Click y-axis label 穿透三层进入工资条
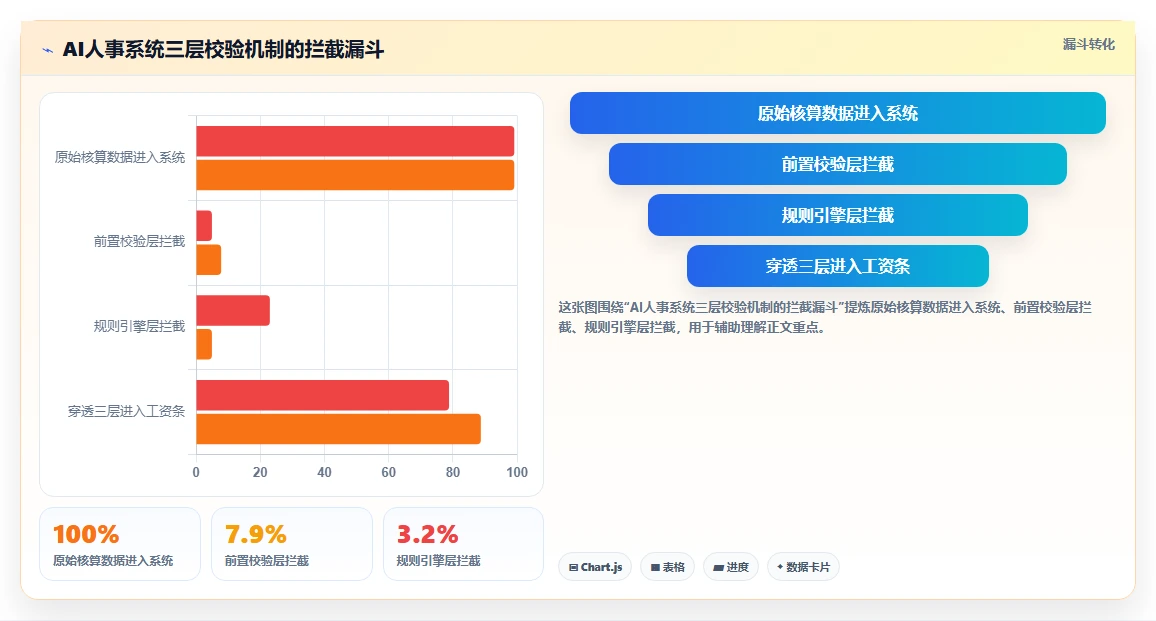This screenshot has width=1156, height=621. coord(126,411)
